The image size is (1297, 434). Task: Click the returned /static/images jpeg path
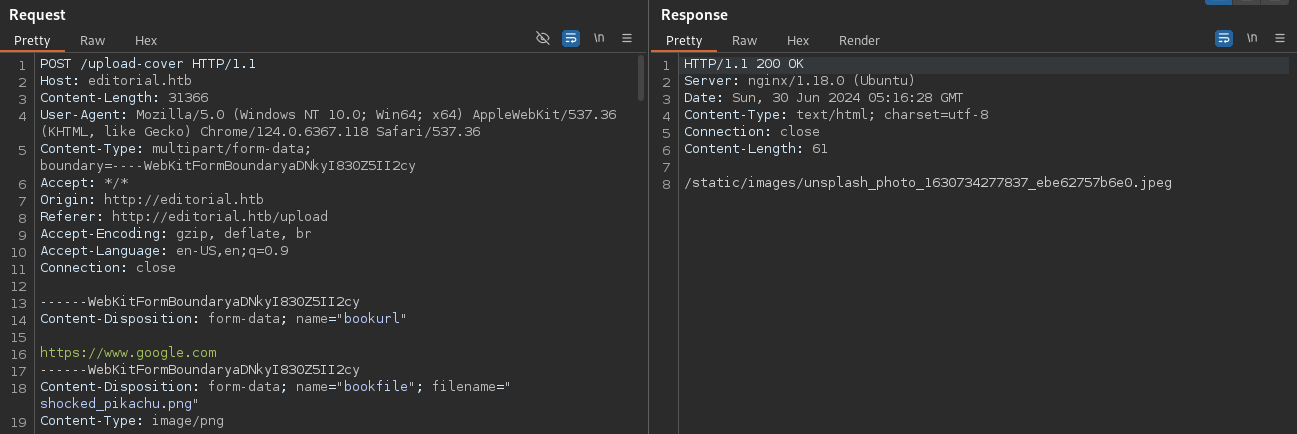point(927,183)
